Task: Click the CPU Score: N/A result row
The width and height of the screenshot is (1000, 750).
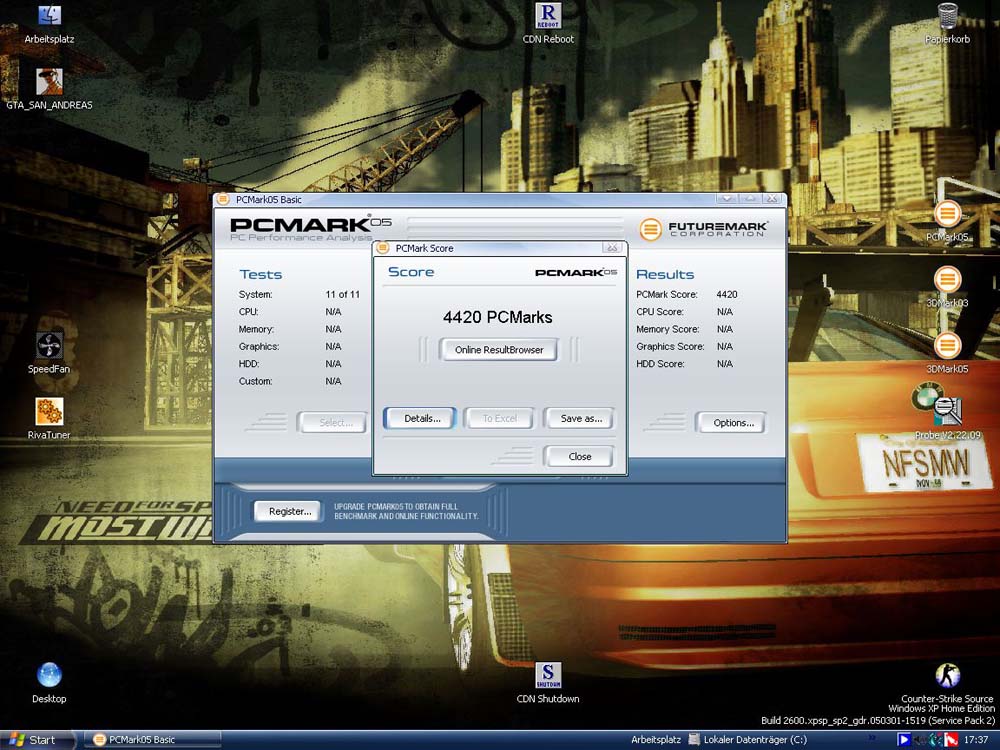Action: pyautogui.click(x=684, y=312)
